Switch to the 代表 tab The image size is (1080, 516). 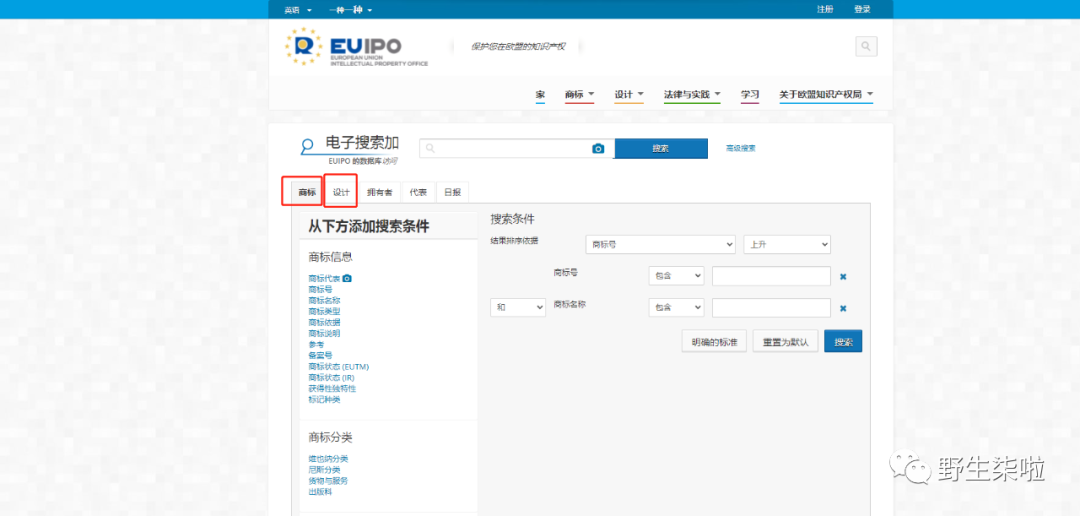pos(418,193)
